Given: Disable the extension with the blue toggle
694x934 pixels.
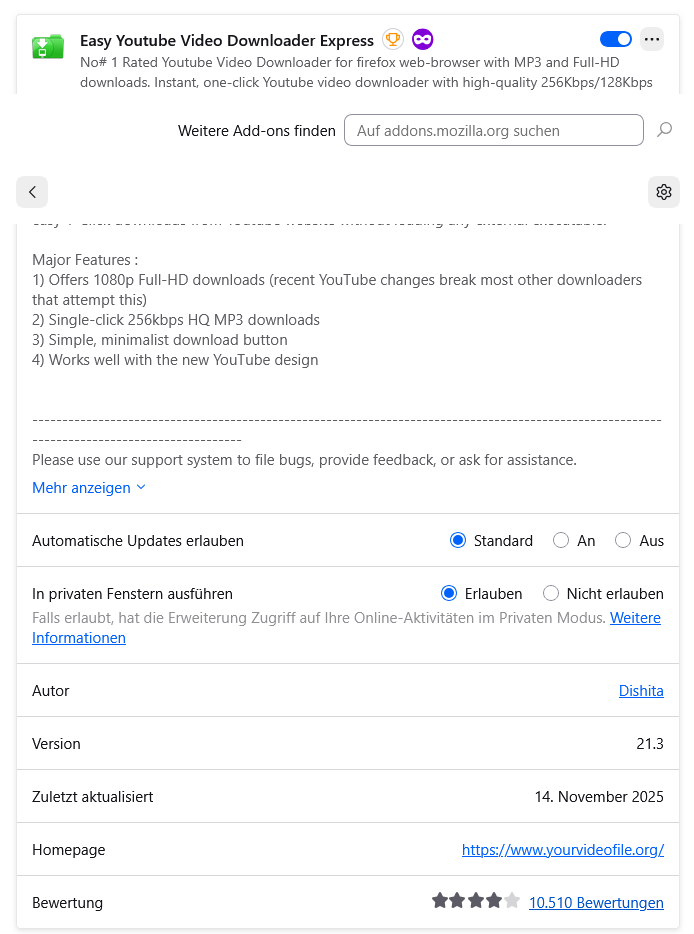Looking at the screenshot, I should 616,39.
